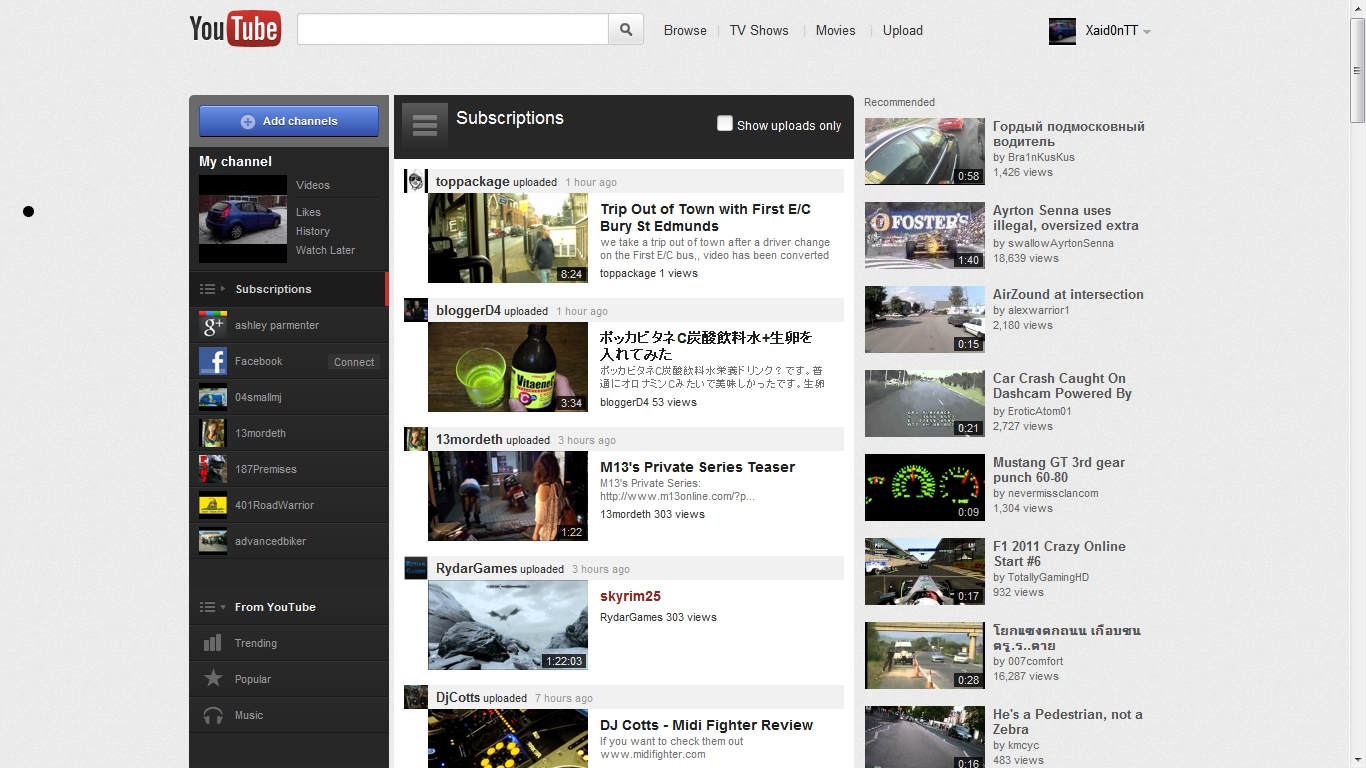Play Mustang GT 3rd gear thumbnail
Image resolution: width=1366 pixels, height=768 pixels.
coord(925,487)
